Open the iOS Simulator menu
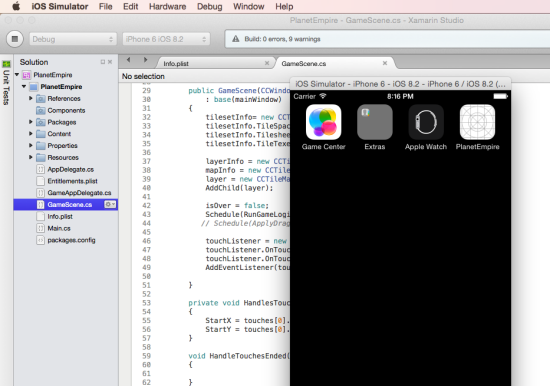This screenshot has height=386, width=550. pyautogui.click(x=60, y=6)
